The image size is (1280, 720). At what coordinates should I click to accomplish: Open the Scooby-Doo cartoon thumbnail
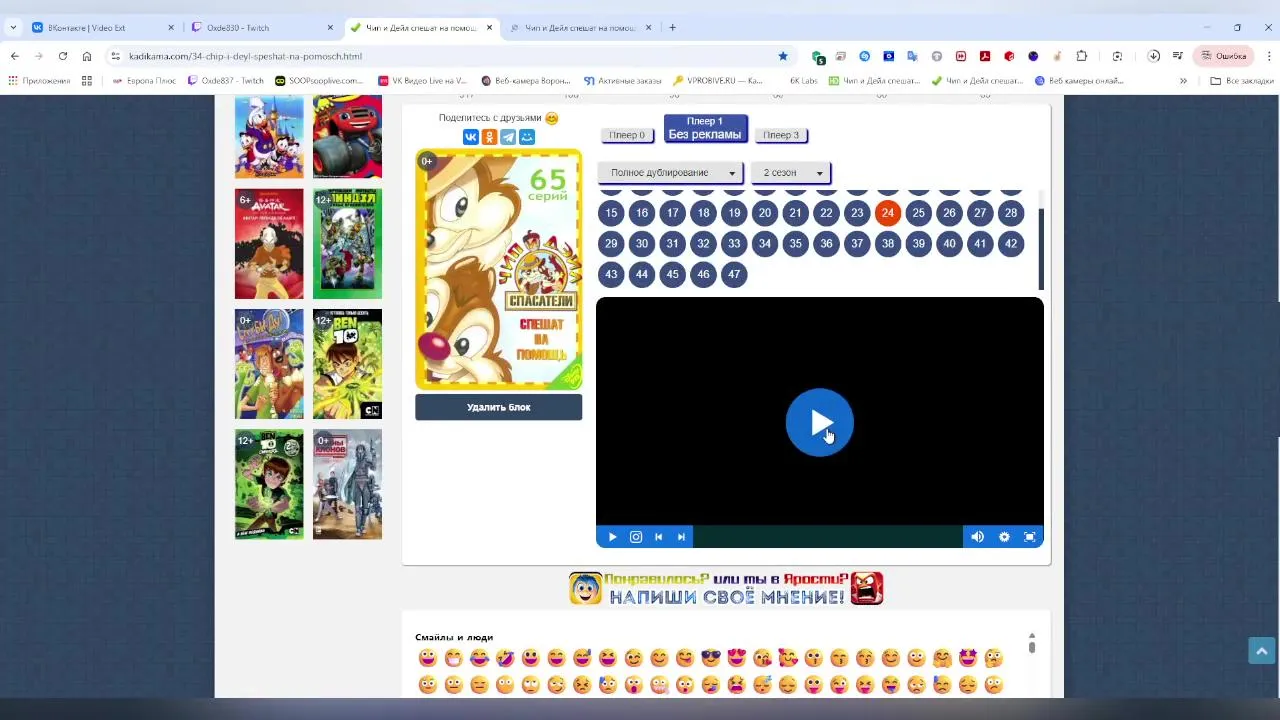pos(269,364)
